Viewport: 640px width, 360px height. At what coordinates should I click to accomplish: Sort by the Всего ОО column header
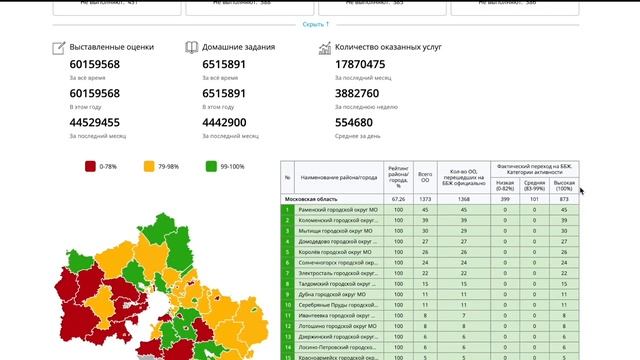coord(425,178)
